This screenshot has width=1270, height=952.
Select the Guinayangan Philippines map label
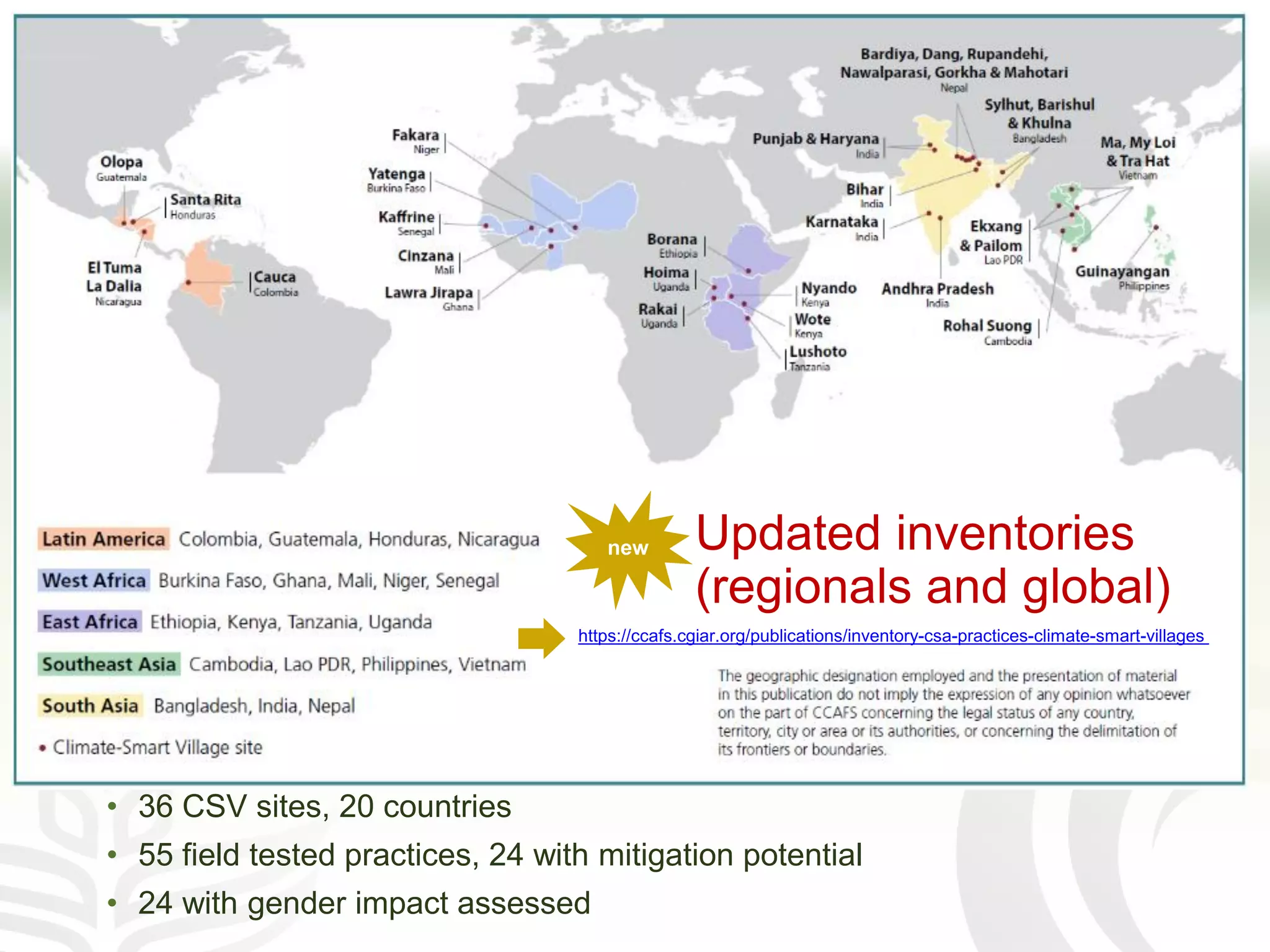[1122, 276]
